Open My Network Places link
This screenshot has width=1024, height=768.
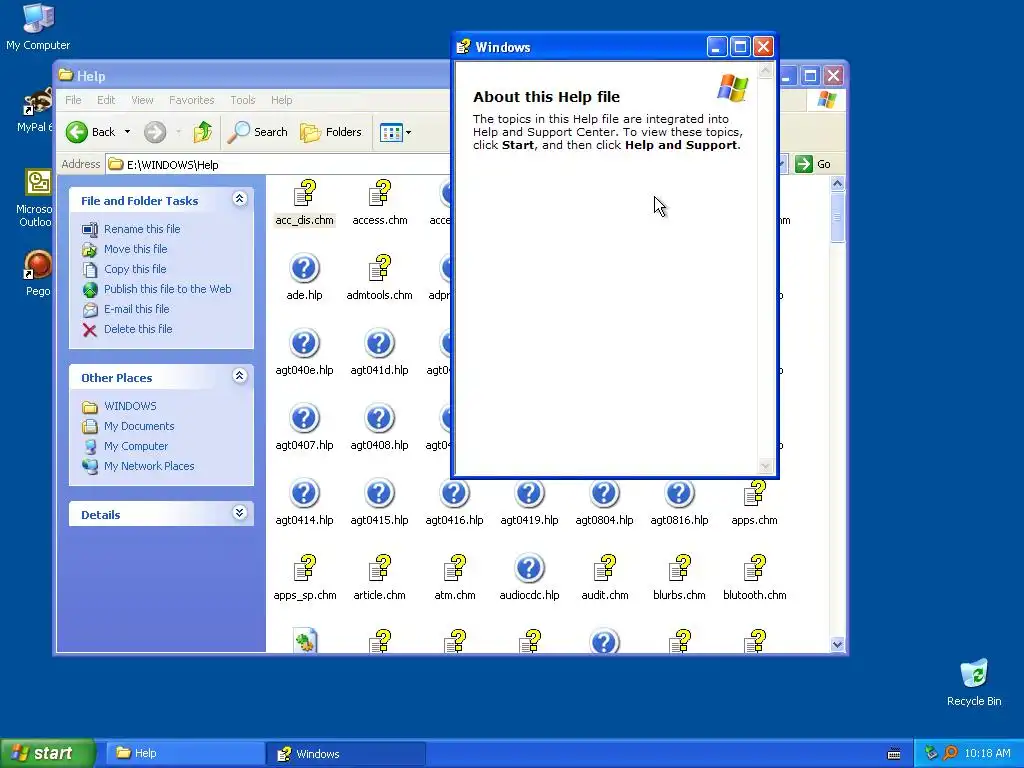coord(149,466)
